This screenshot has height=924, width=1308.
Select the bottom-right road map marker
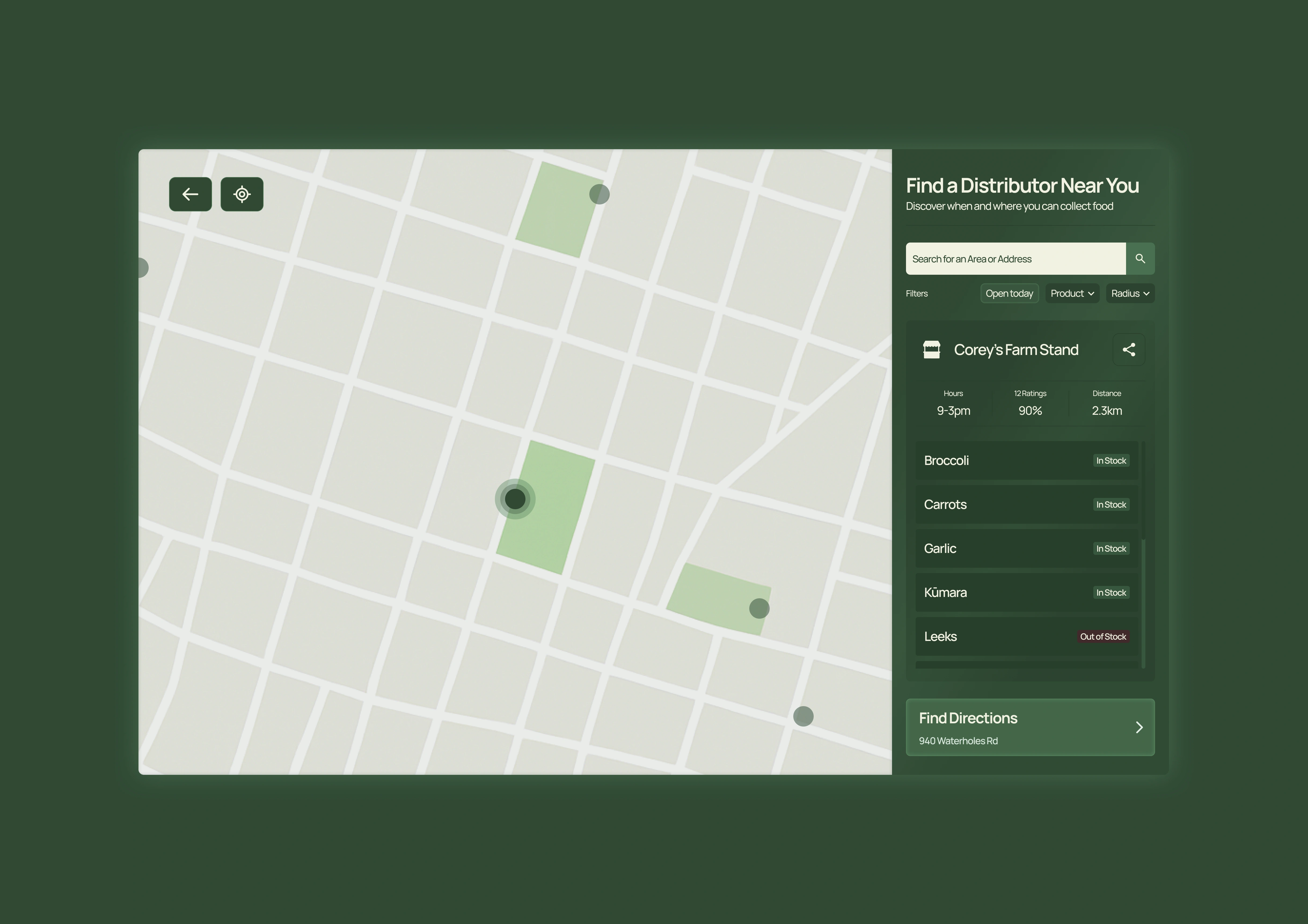pyautogui.click(x=803, y=716)
